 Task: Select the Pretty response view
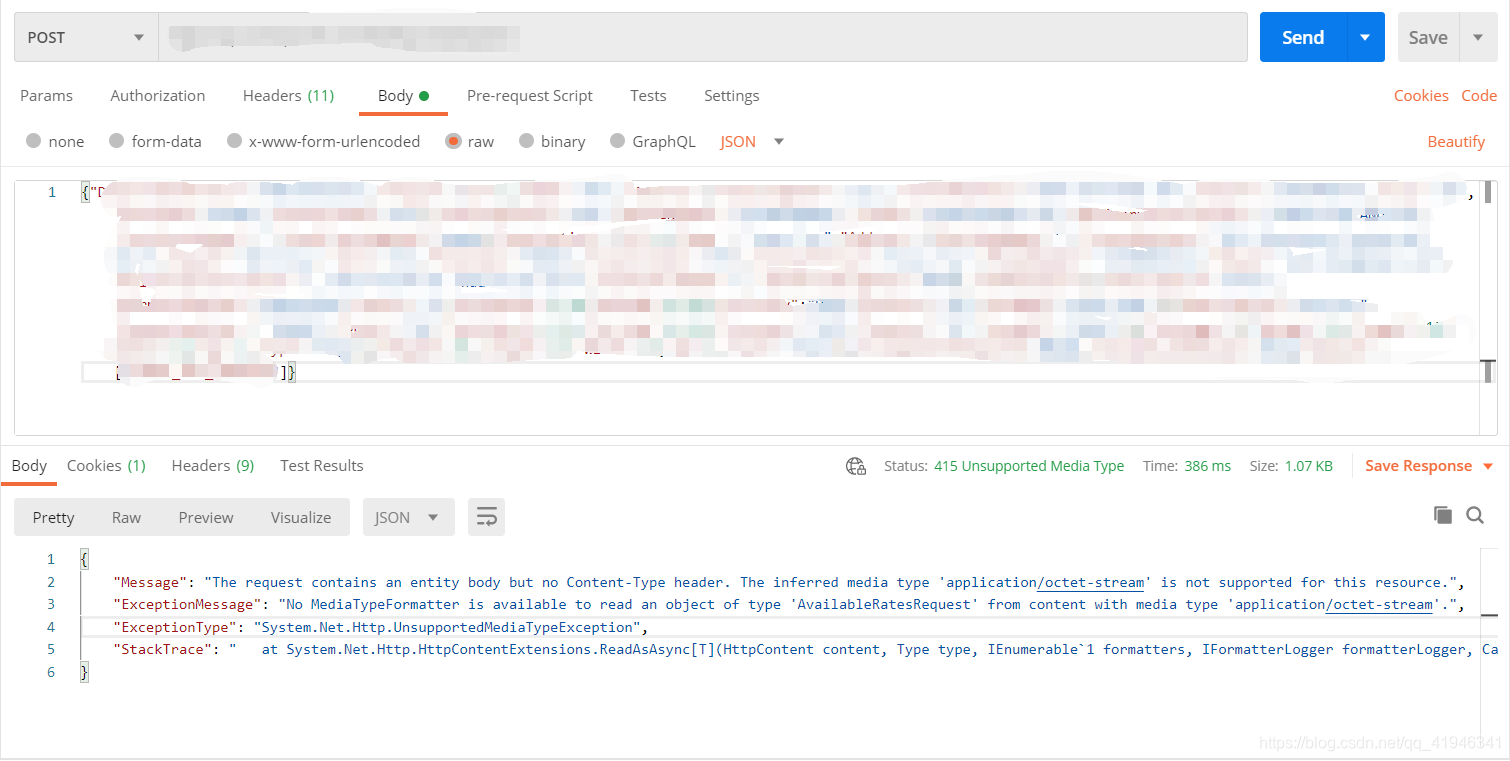pyautogui.click(x=53, y=517)
